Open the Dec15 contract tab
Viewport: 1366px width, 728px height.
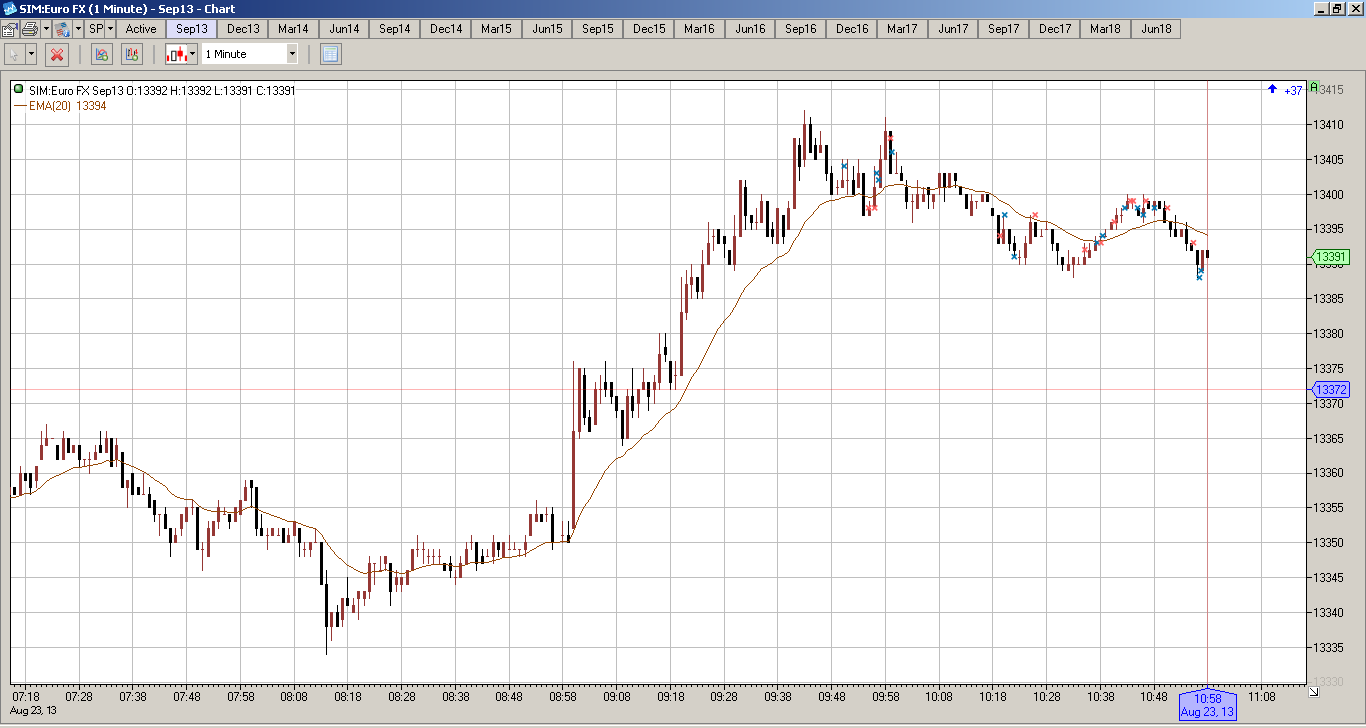coord(649,29)
